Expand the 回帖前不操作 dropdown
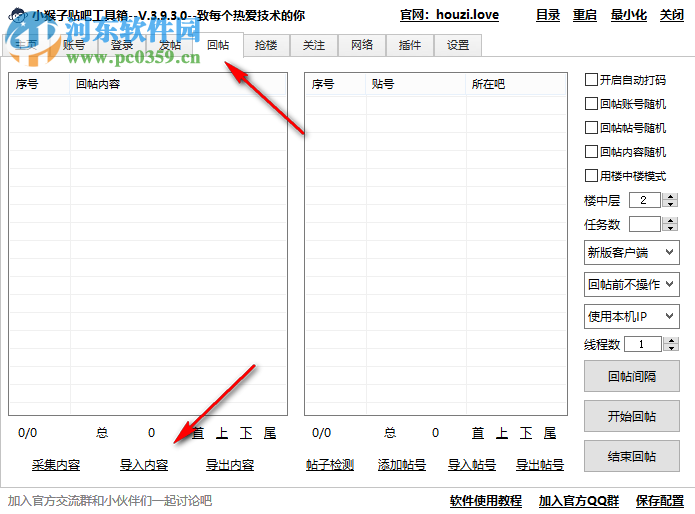 632,284
